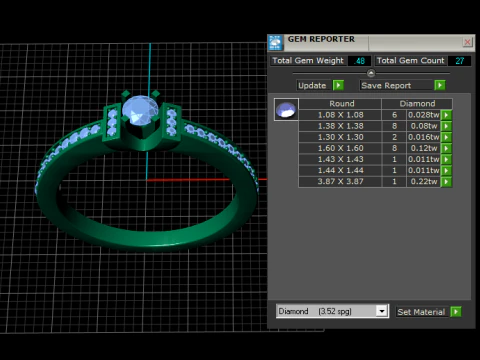Select the 1.38 X 1.38 size cell
The width and height of the screenshot is (480, 360).
point(340,126)
